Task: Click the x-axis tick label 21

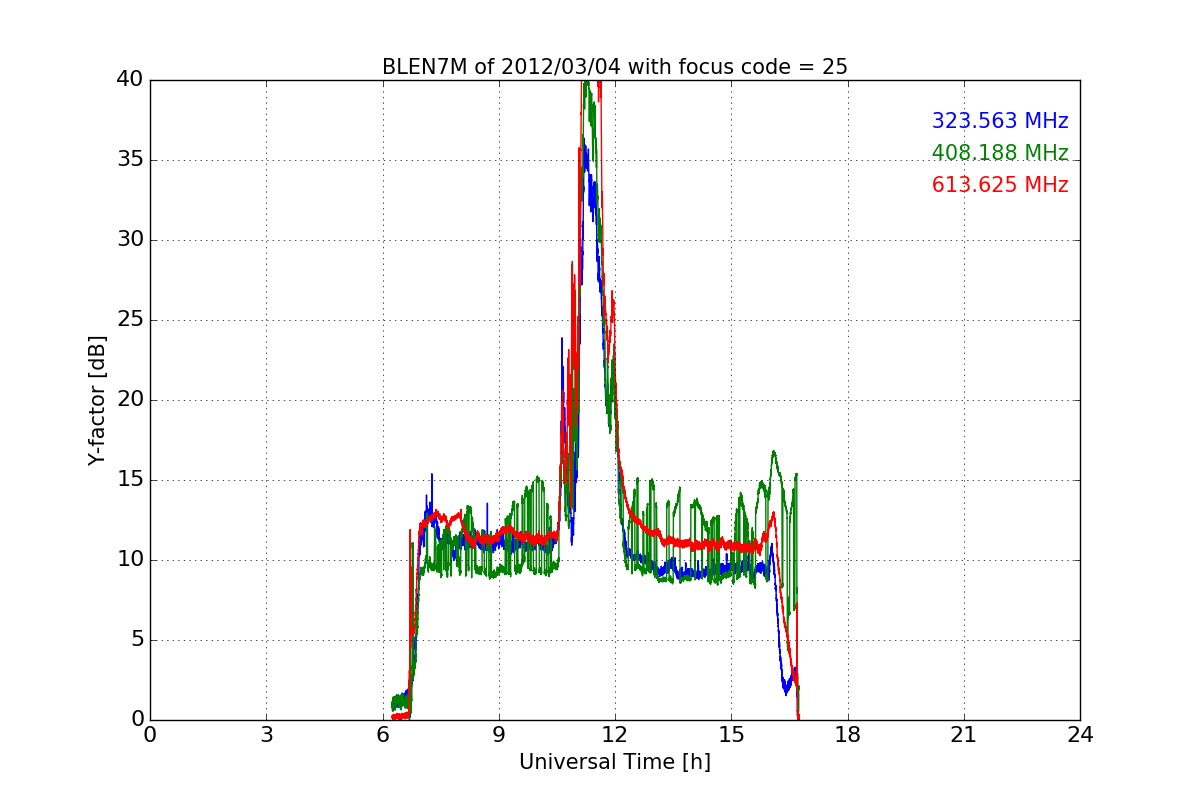Action: click(964, 734)
